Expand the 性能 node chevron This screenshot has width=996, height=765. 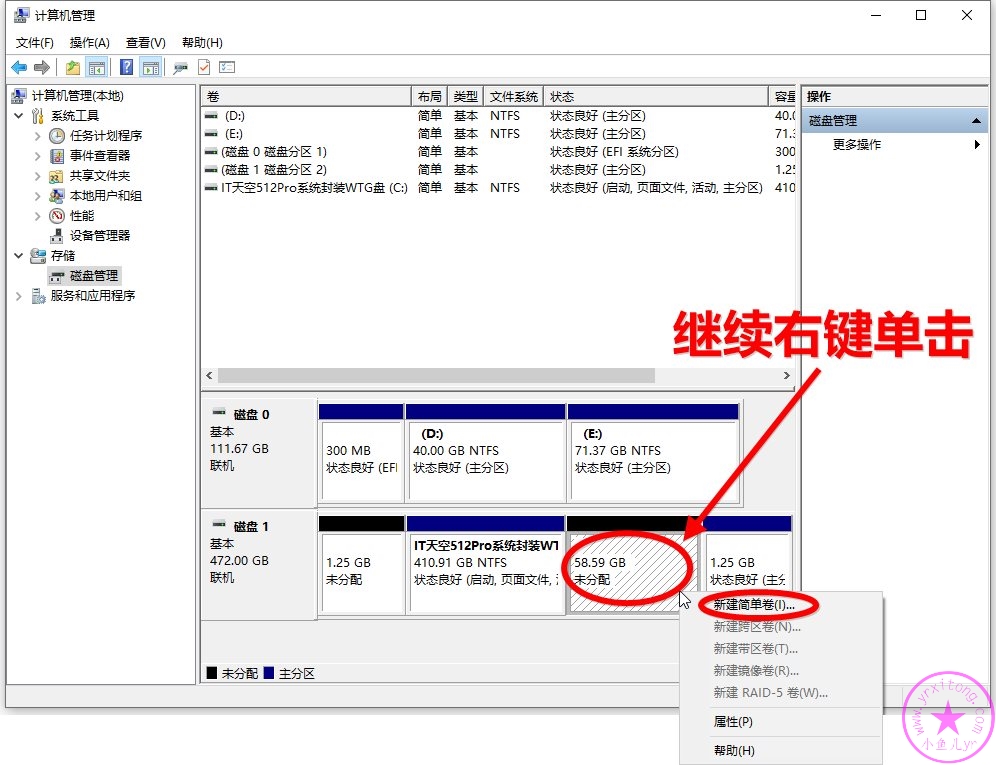coord(37,215)
